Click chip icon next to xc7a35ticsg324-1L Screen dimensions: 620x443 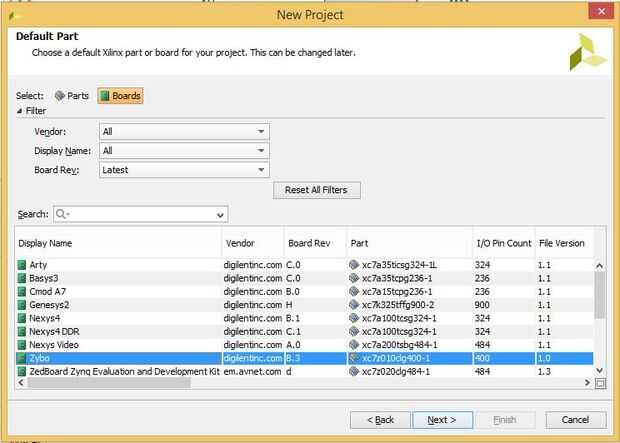point(354,265)
